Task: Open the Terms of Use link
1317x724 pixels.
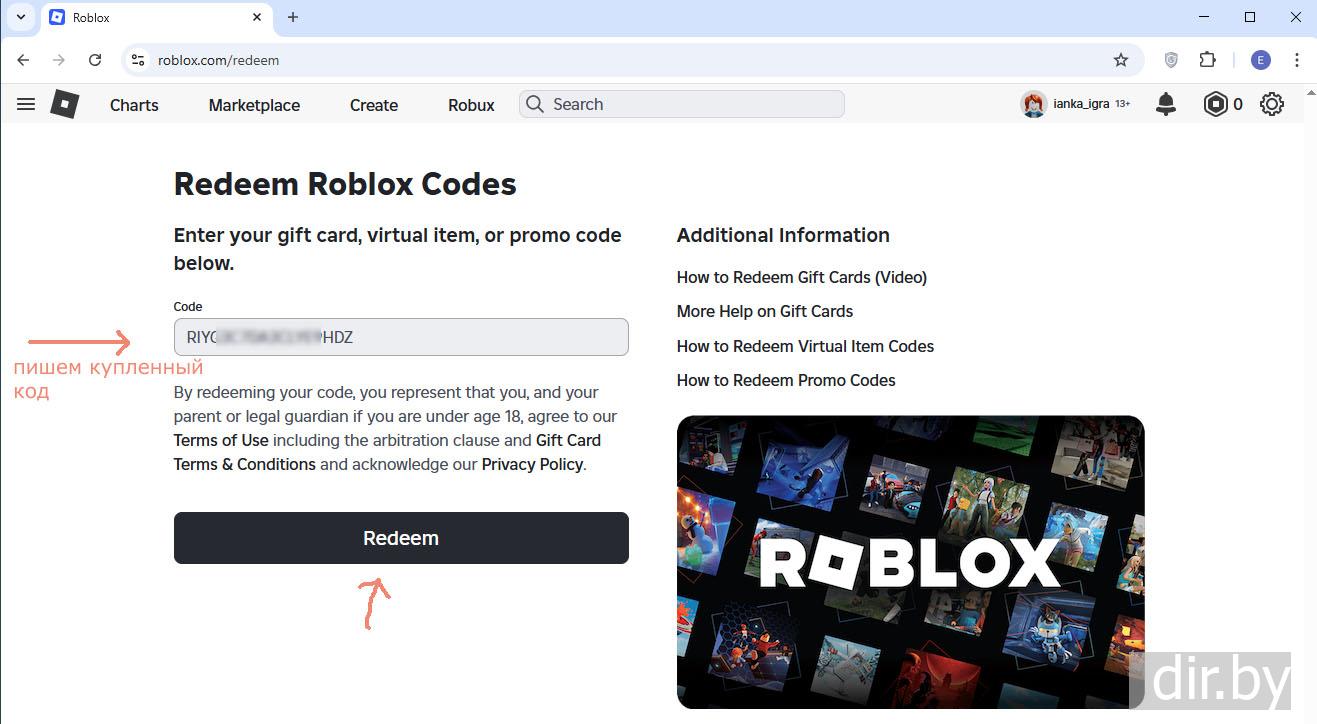Action: [x=221, y=440]
